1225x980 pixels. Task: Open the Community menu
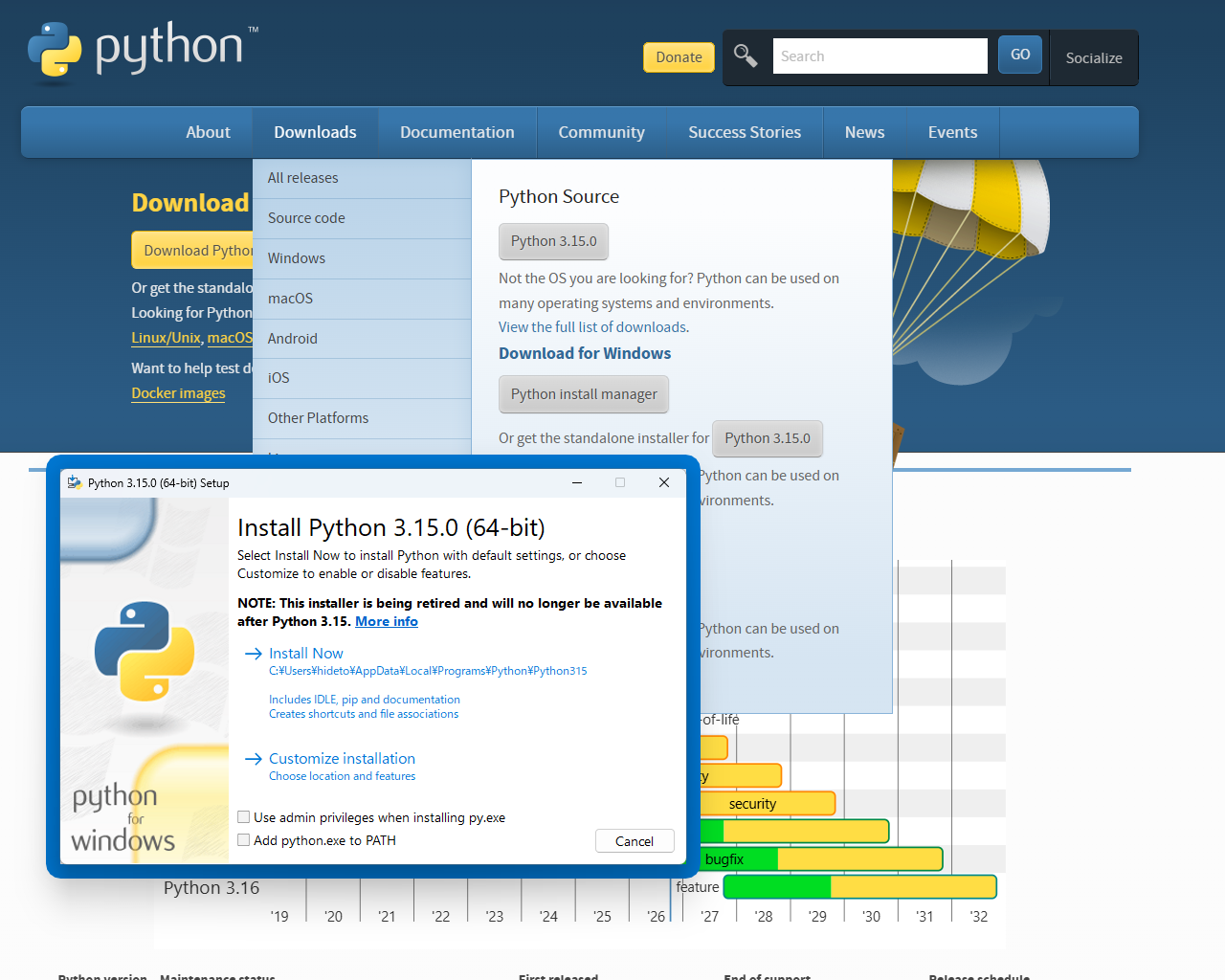[x=601, y=132]
